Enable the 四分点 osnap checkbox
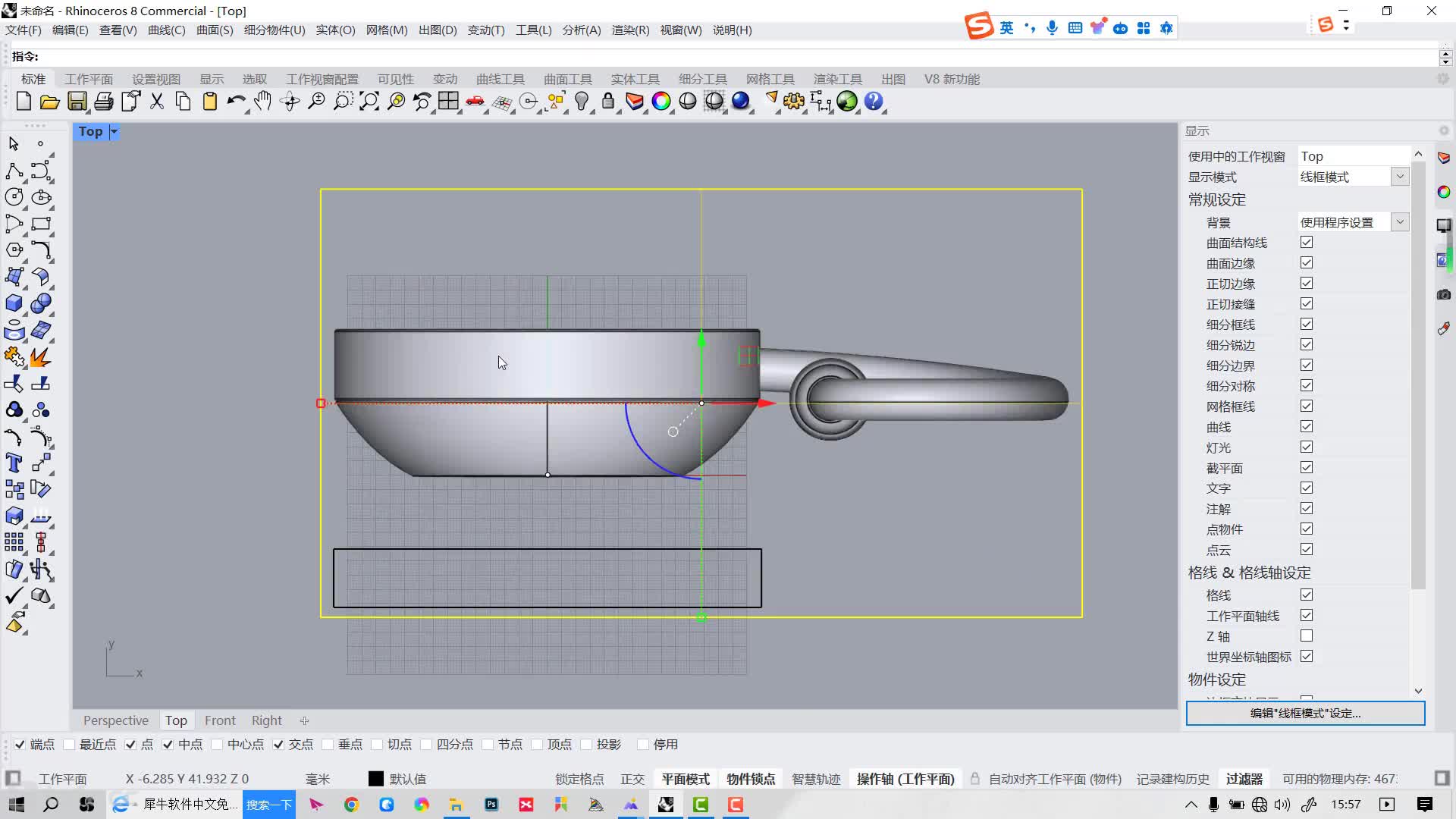The width and height of the screenshot is (1456, 819). pos(426,745)
